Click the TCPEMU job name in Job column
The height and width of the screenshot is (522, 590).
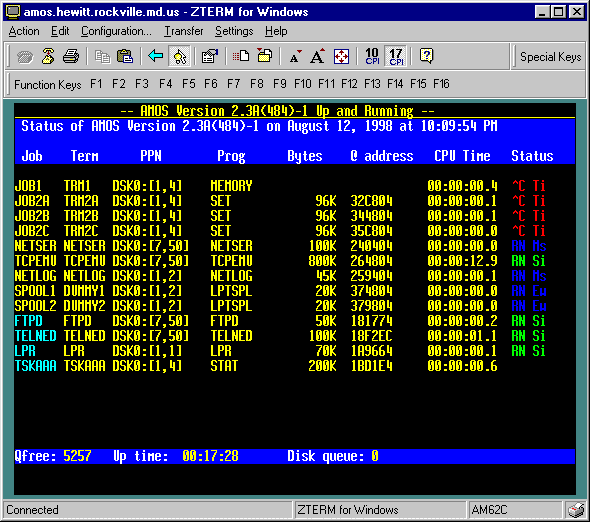click(x=35, y=261)
